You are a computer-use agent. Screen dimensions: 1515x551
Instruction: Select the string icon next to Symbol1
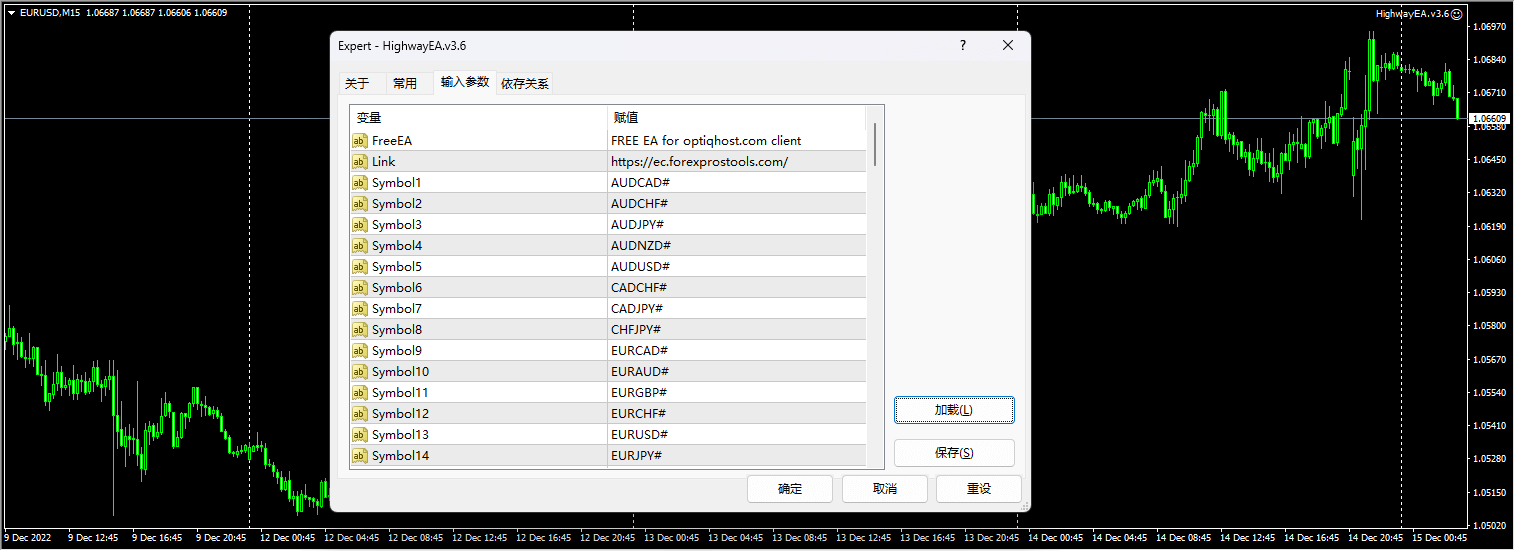coord(360,183)
